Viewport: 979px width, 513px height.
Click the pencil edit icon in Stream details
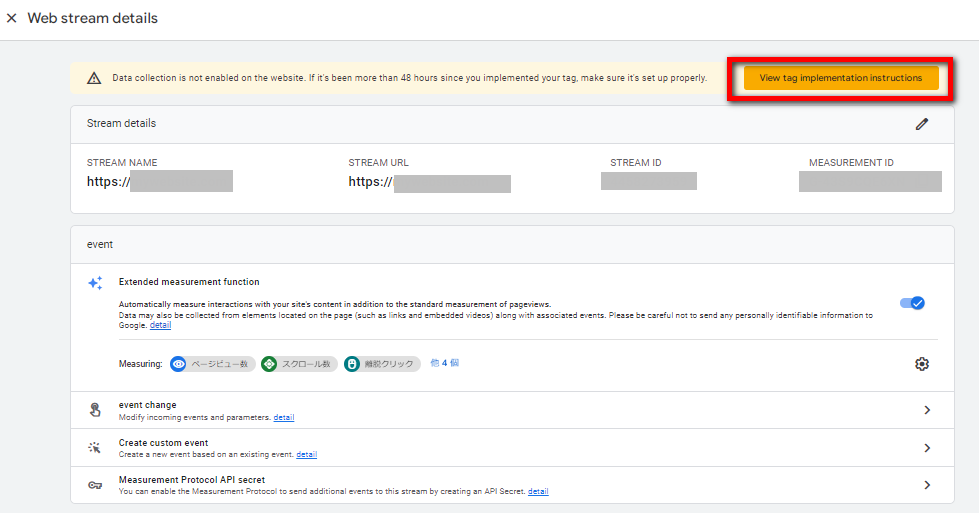click(921, 124)
